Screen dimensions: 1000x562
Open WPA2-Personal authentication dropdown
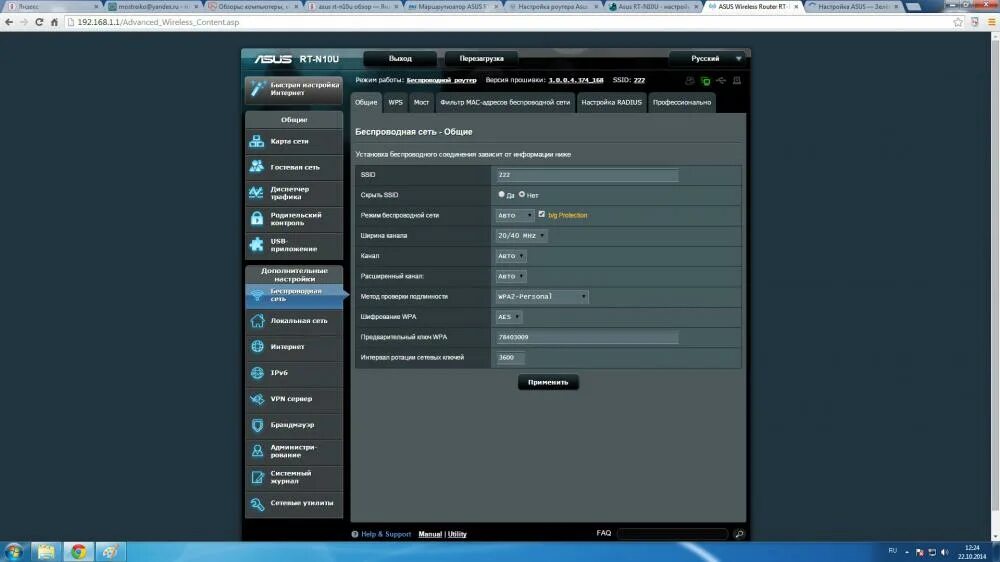[542, 297]
